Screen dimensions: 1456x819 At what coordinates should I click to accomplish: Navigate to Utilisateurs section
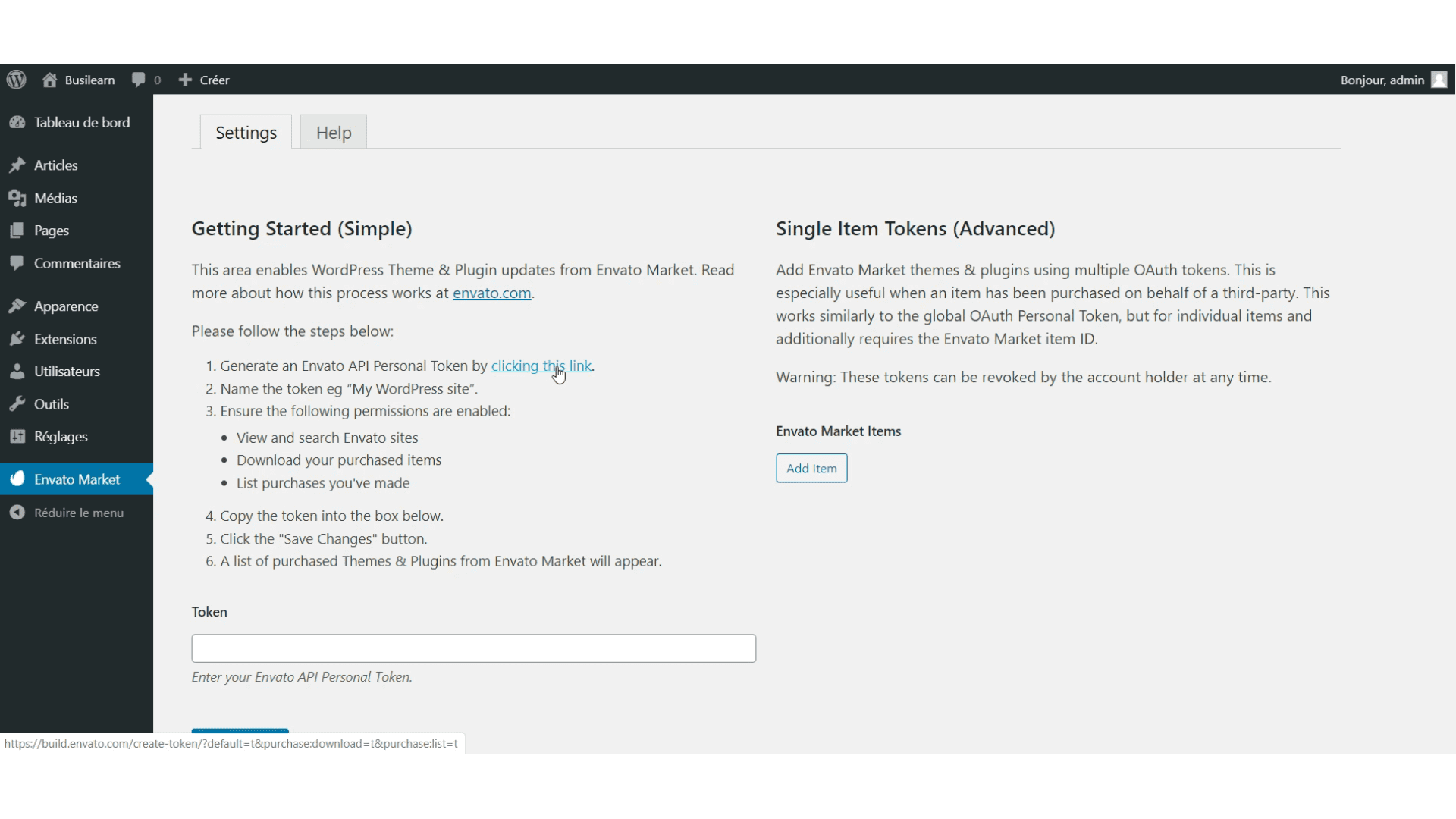coord(67,371)
